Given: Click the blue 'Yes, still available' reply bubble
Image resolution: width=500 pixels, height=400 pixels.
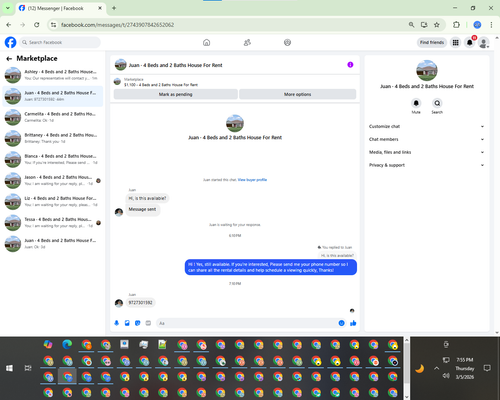Looking at the screenshot, I should 271,267.
